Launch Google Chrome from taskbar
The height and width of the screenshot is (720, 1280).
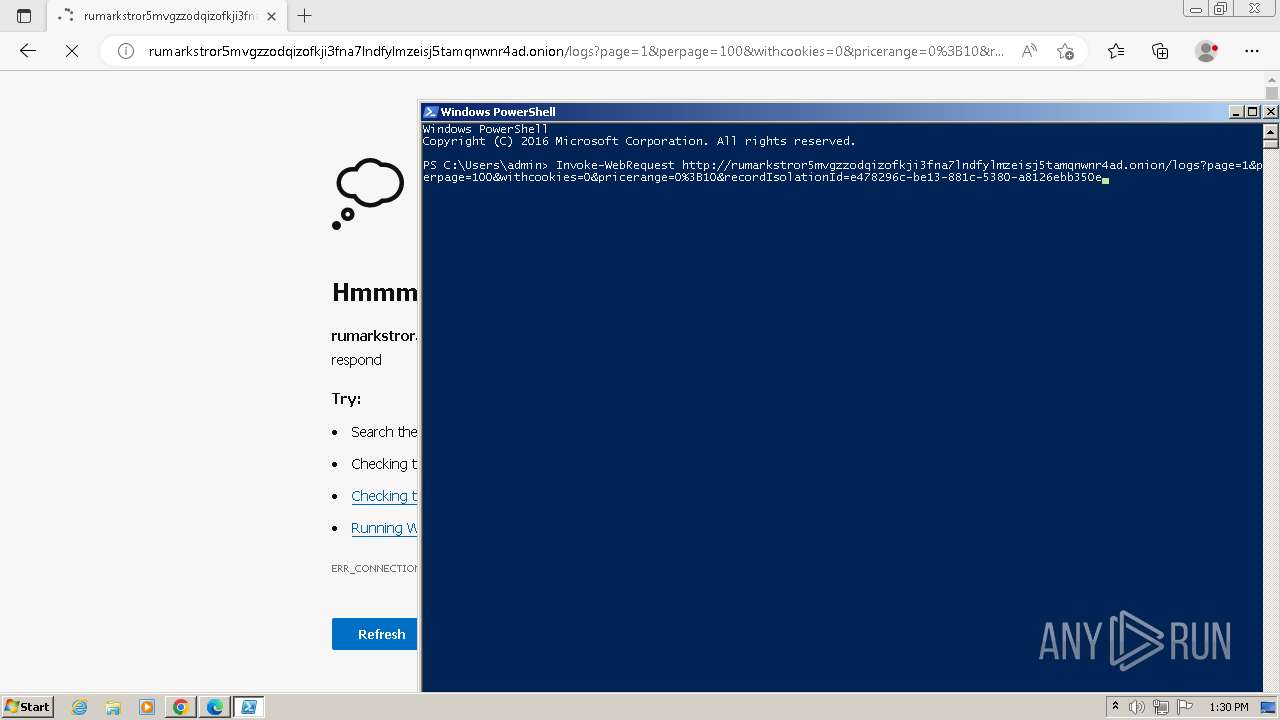[181, 707]
